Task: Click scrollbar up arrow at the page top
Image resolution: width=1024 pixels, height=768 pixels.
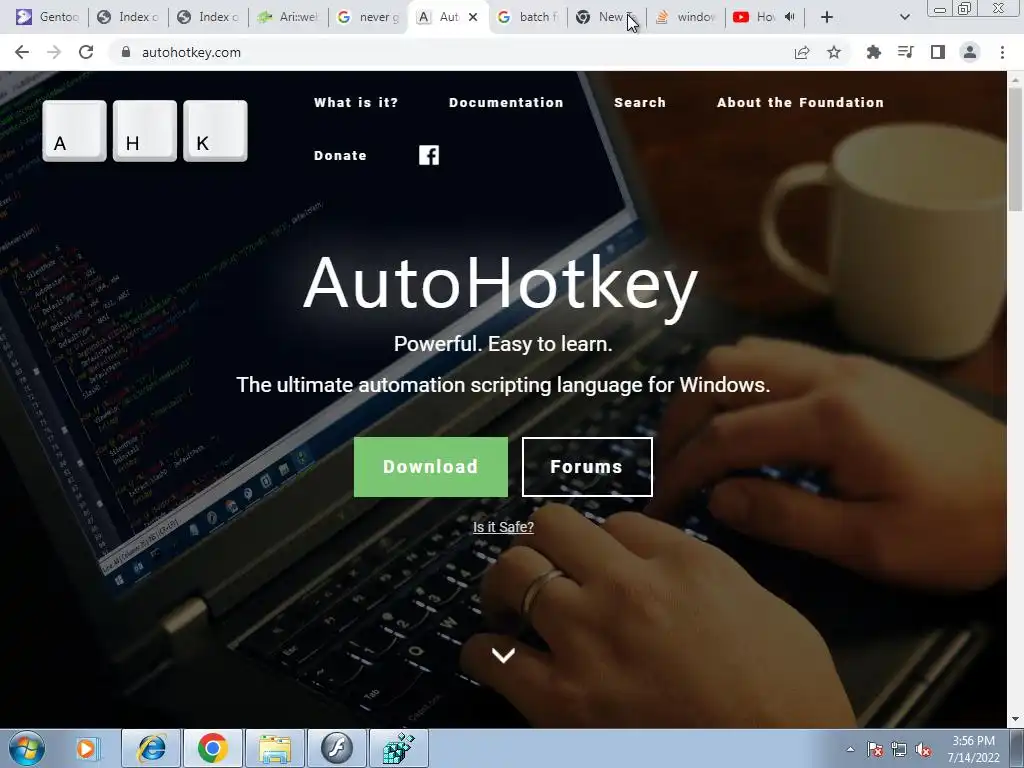Action: (x=1015, y=78)
